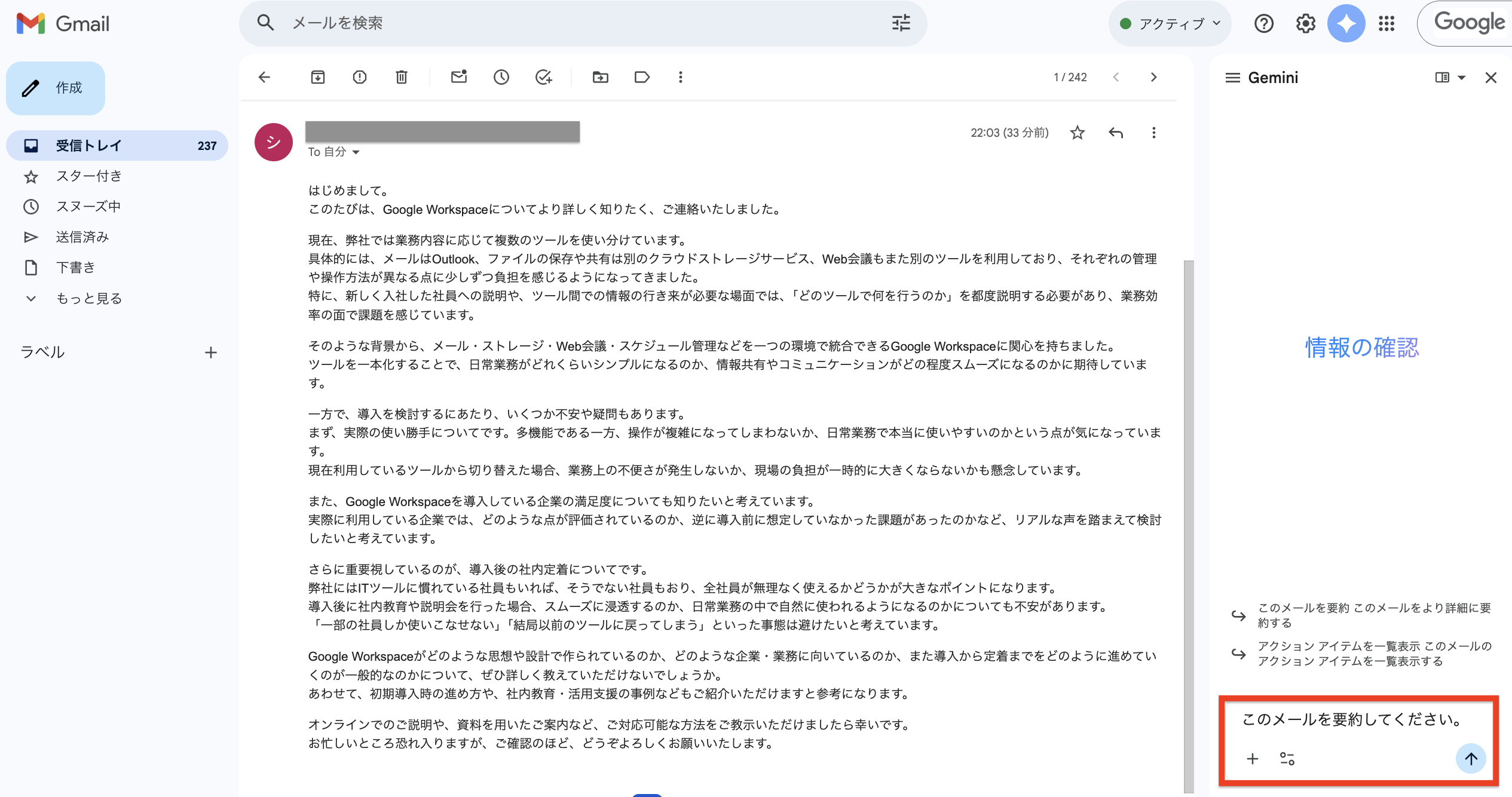1512x797 pixels.
Task: Star the currently open email
Action: (1076, 133)
